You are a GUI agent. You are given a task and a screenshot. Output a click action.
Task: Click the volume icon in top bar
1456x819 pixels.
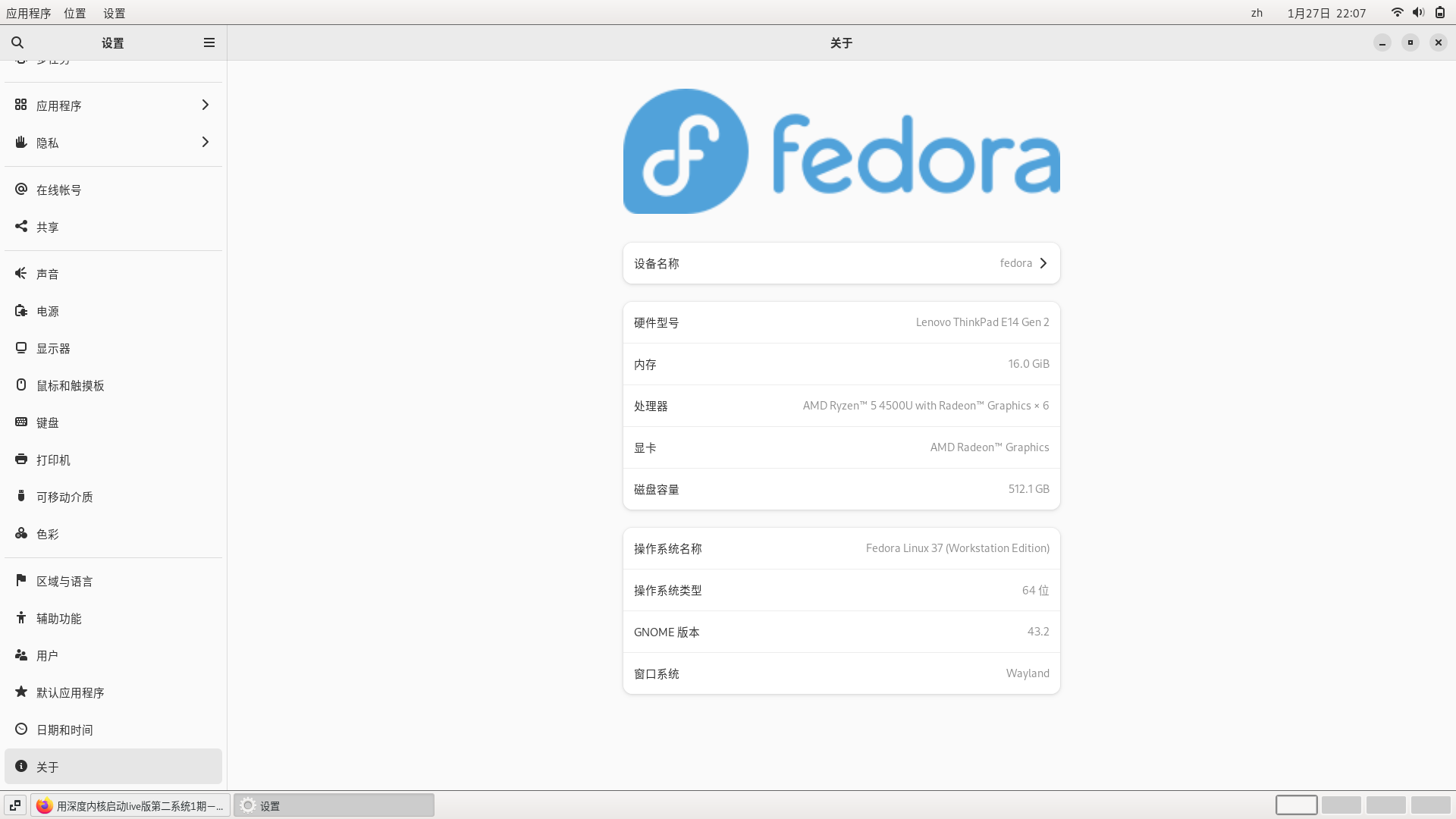tap(1418, 12)
